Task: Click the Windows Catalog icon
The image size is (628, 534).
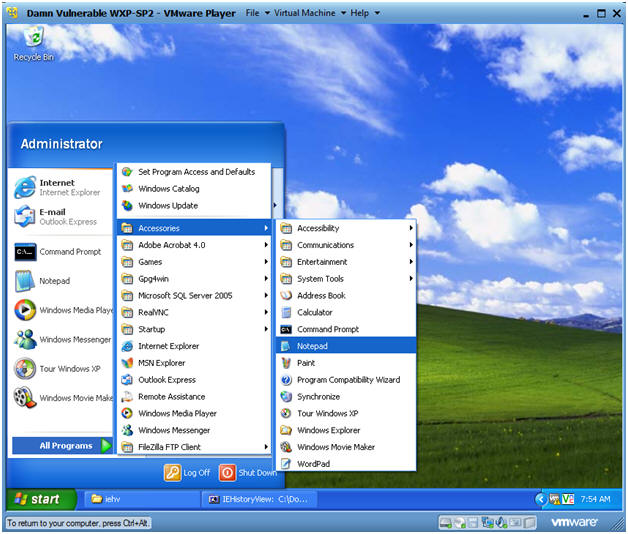Action: [127, 188]
